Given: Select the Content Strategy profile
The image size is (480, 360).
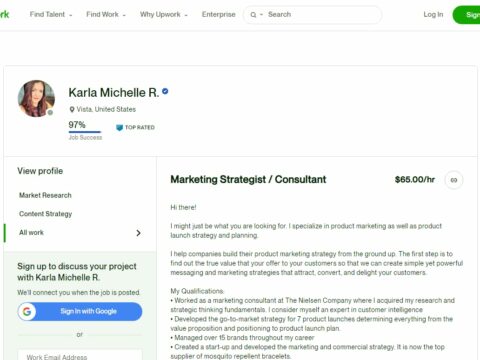Looking at the screenshot, I should click(x=46, y=214).
